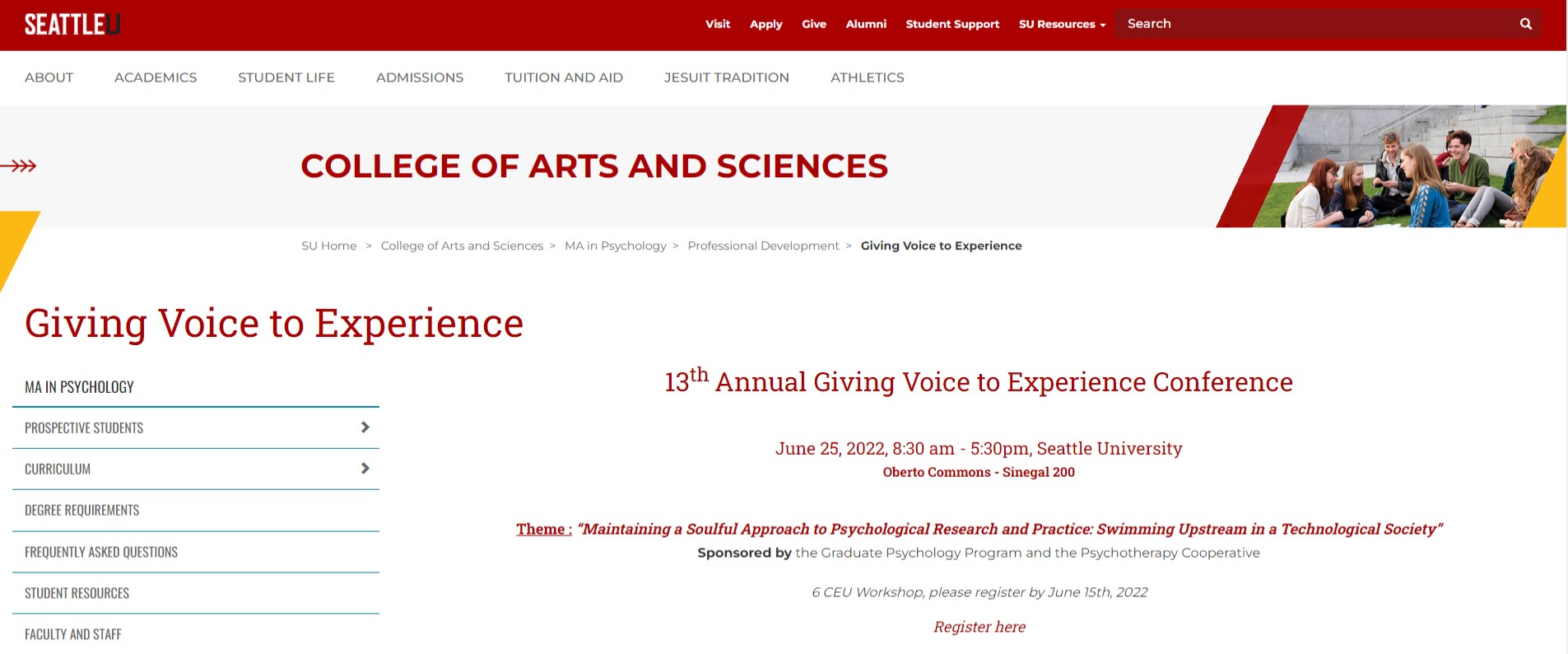Image resolution: width=1568 pixels, height=654 pixels.
Task: Expand the SU Resources dropdown
Action: (1062, 24)
